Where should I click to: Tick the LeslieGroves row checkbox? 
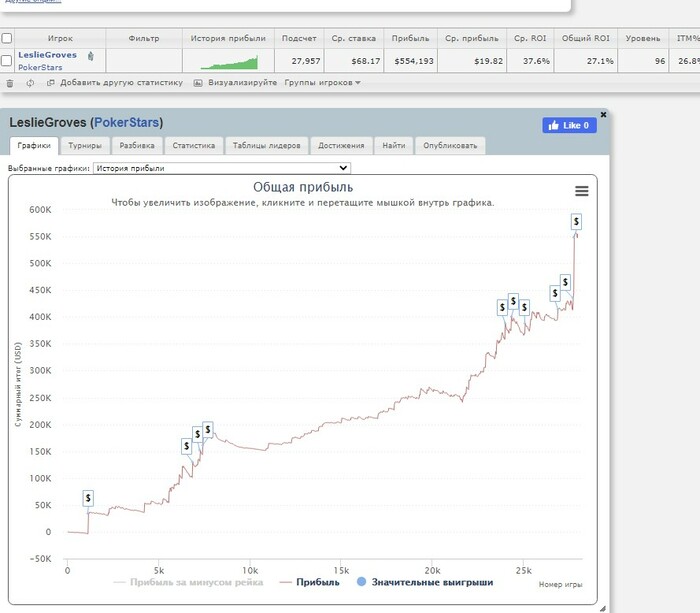pos(7,61)
